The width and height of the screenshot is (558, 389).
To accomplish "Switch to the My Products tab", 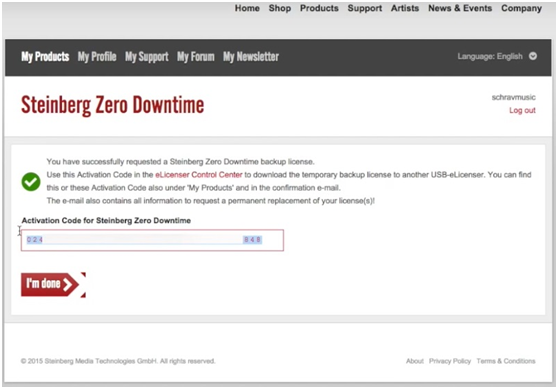I will click(45, 57).
